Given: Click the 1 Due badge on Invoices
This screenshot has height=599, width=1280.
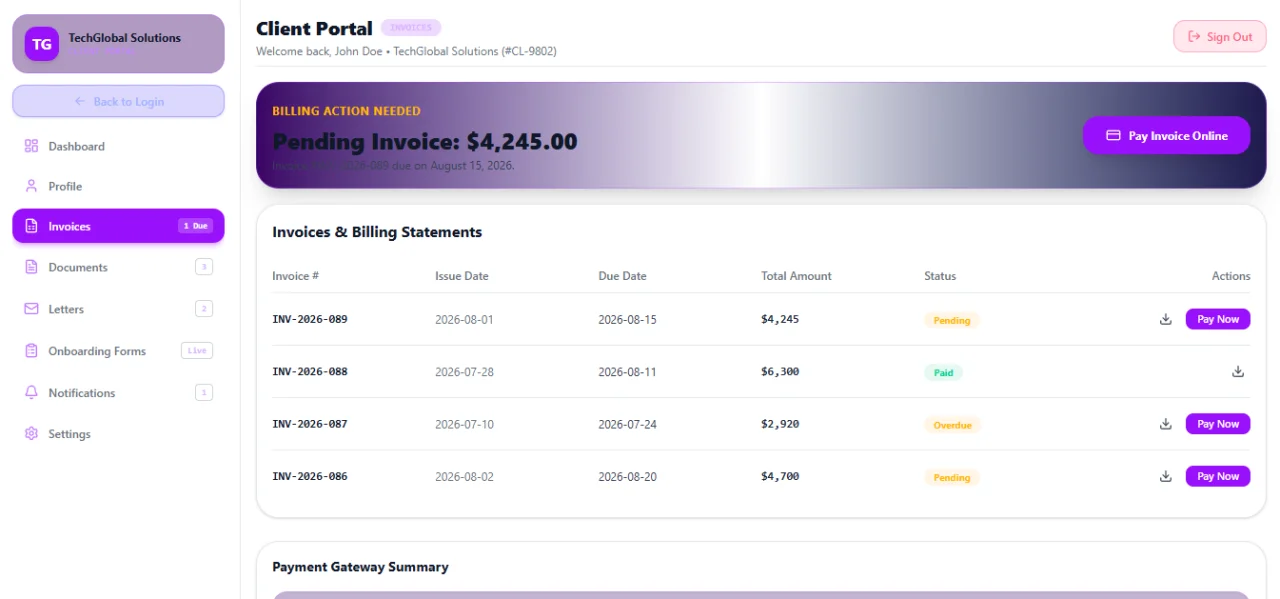Looking at the screenshot, I should (196, 226).
